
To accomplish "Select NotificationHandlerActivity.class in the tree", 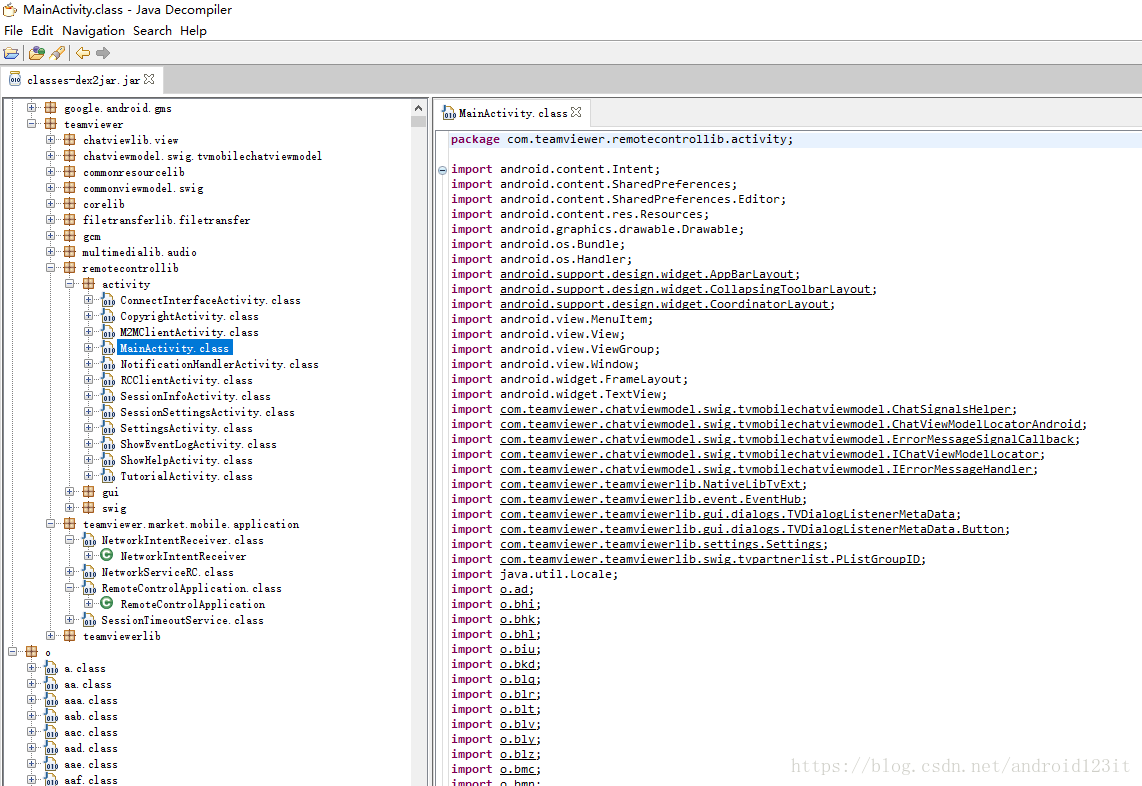I will coord(219,364).
